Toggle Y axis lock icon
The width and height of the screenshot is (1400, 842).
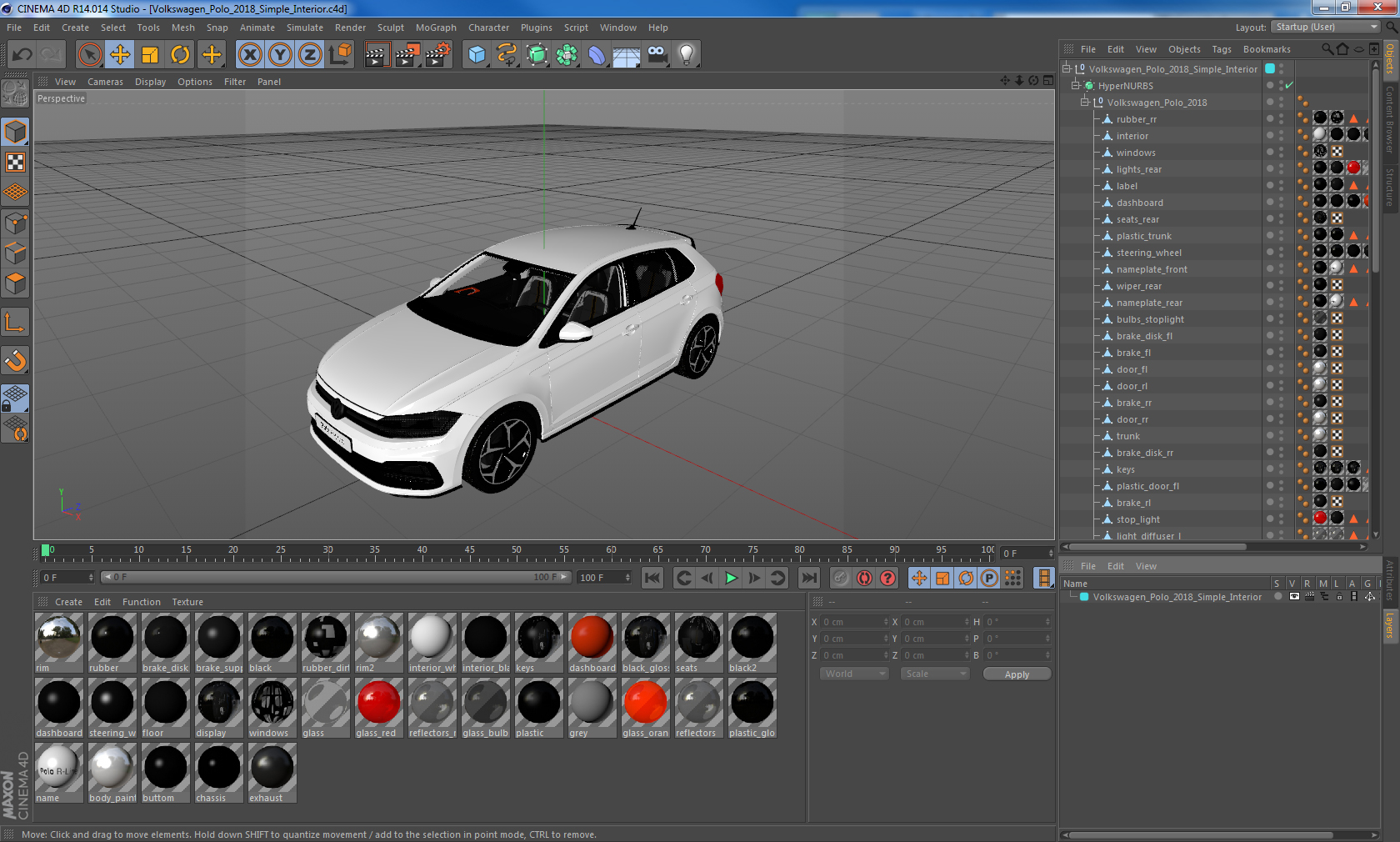(x=280, y=55)
